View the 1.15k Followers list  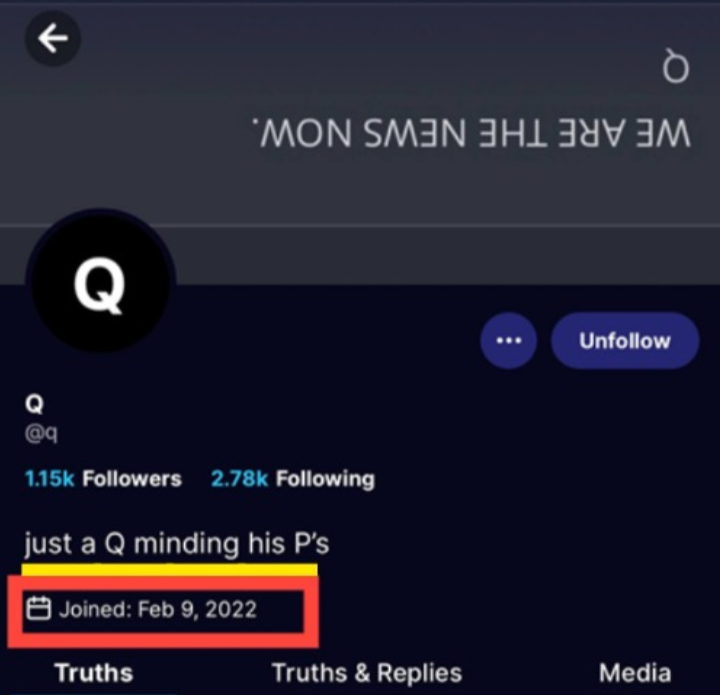tap(103, 479)
